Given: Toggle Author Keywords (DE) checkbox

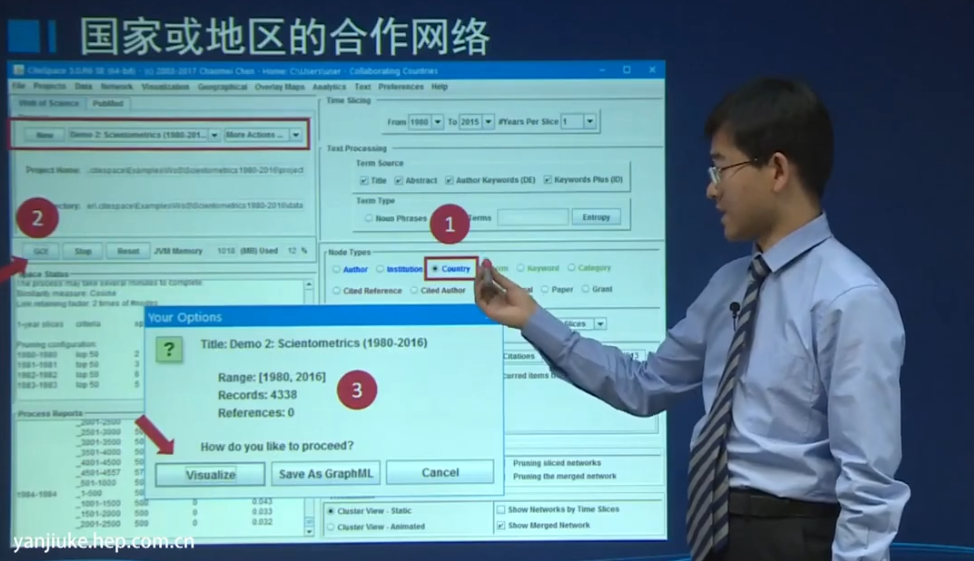Looking at the screenshot, I should [449, 180].
